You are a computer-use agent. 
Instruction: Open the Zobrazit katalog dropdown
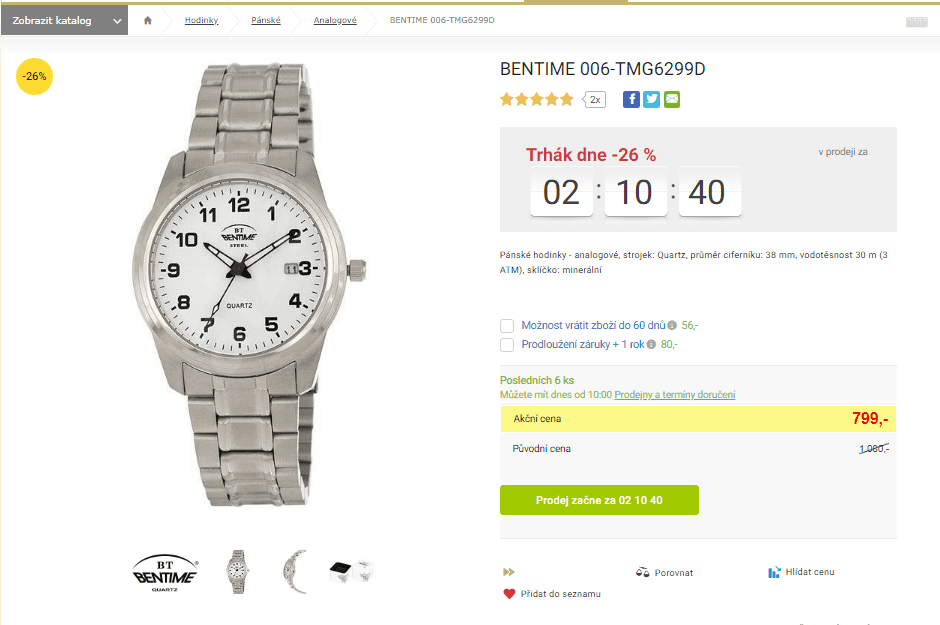click(60, 19)
